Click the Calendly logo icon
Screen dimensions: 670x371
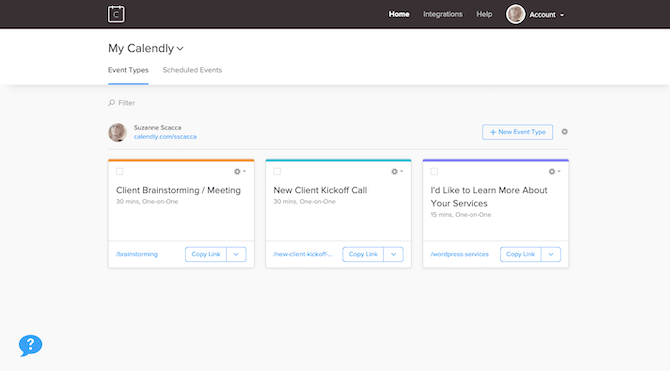tap(116, 14)
